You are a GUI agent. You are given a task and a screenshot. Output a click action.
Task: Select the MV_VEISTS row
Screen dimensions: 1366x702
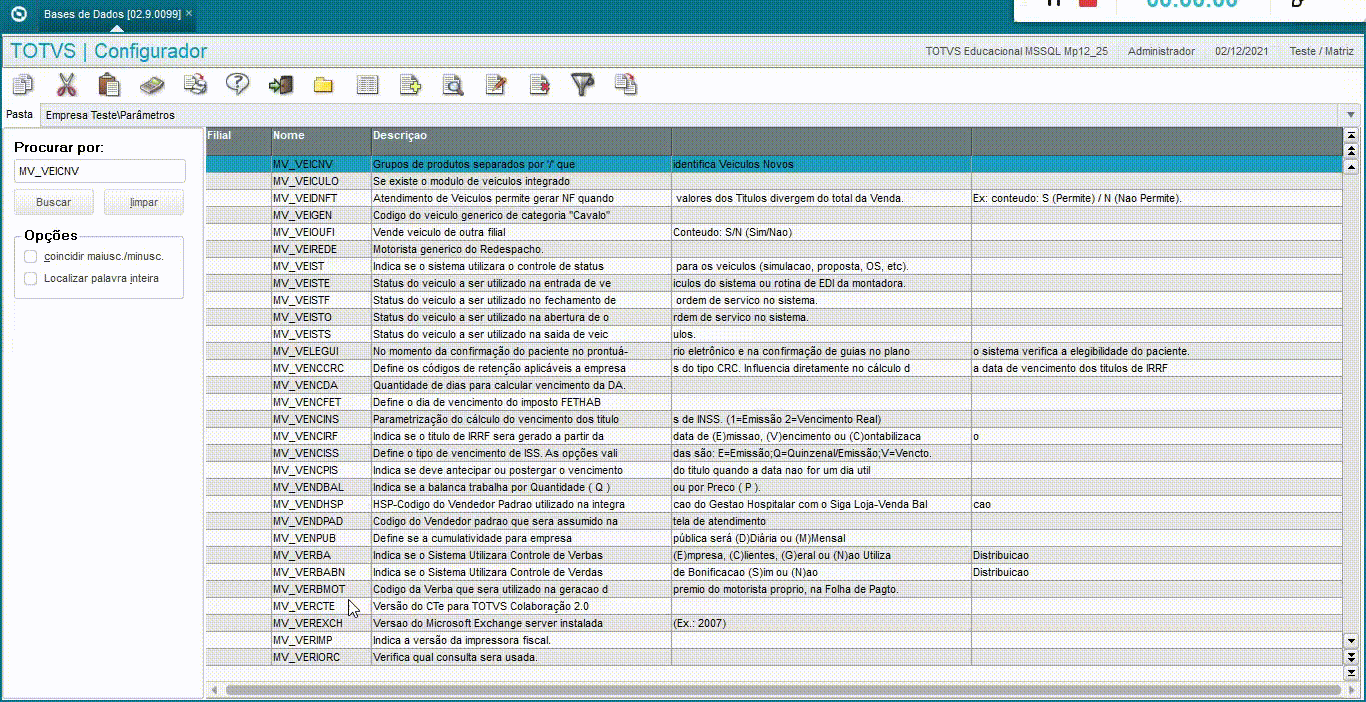coord(773,334)
